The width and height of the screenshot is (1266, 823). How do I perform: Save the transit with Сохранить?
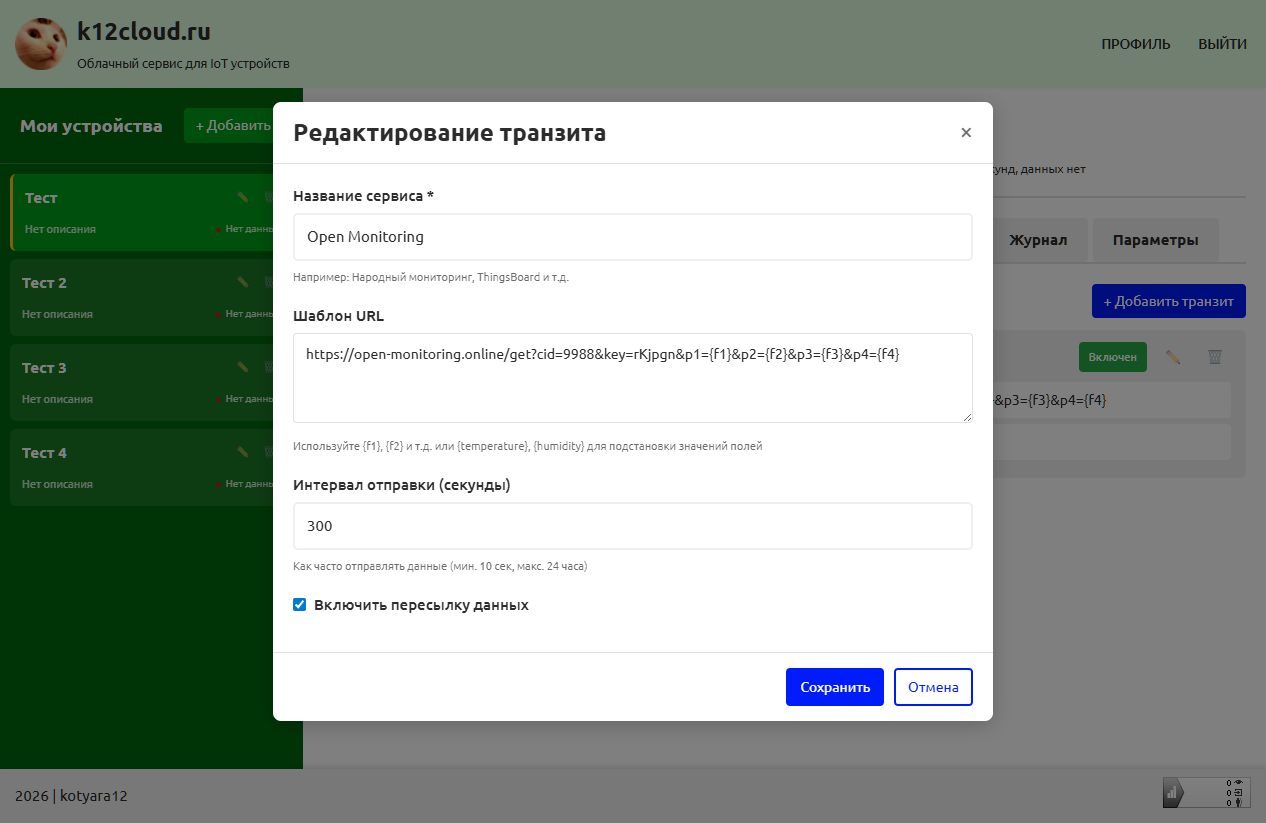tap(835, 687)
